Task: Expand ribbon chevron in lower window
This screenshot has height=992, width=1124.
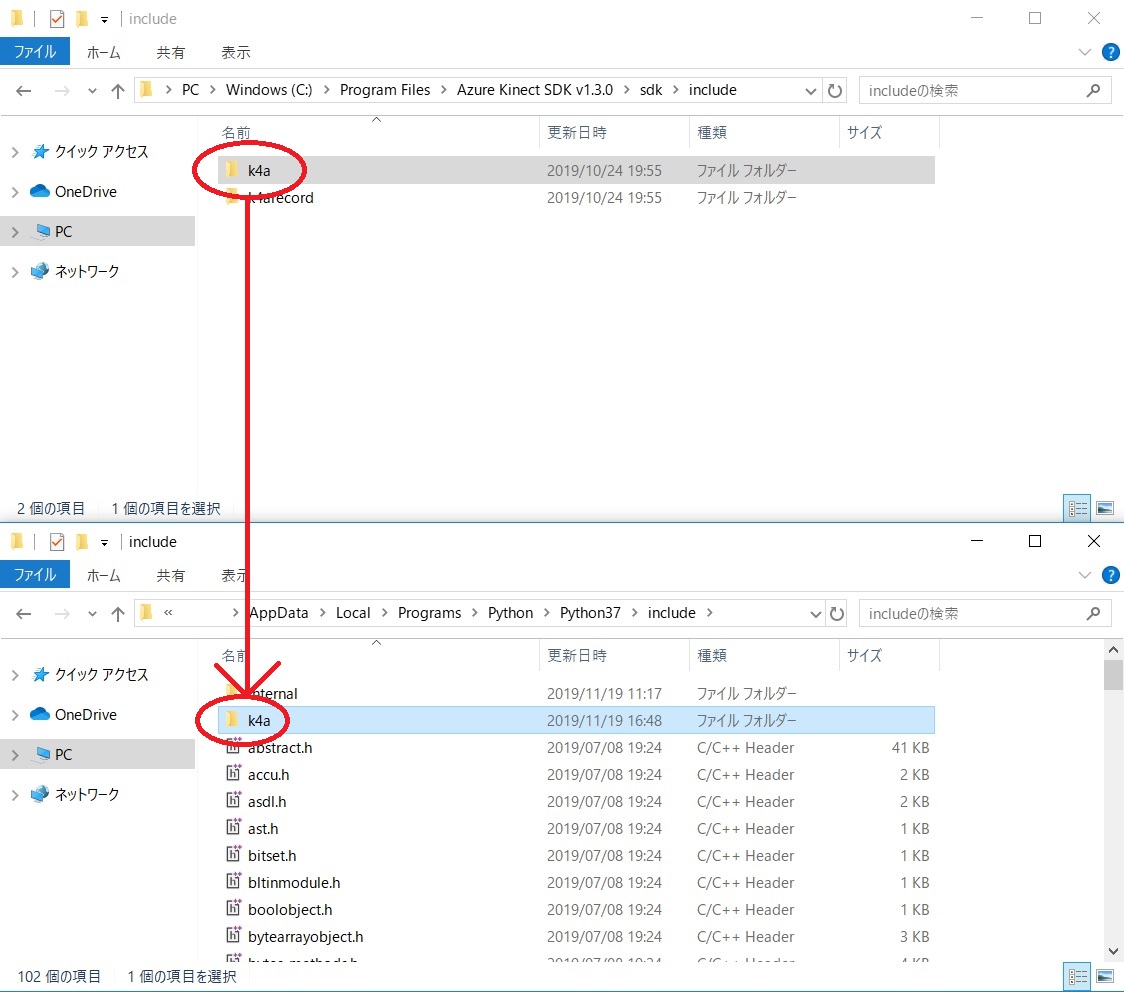Action: pyautogui.click(x=1085, y=575)
